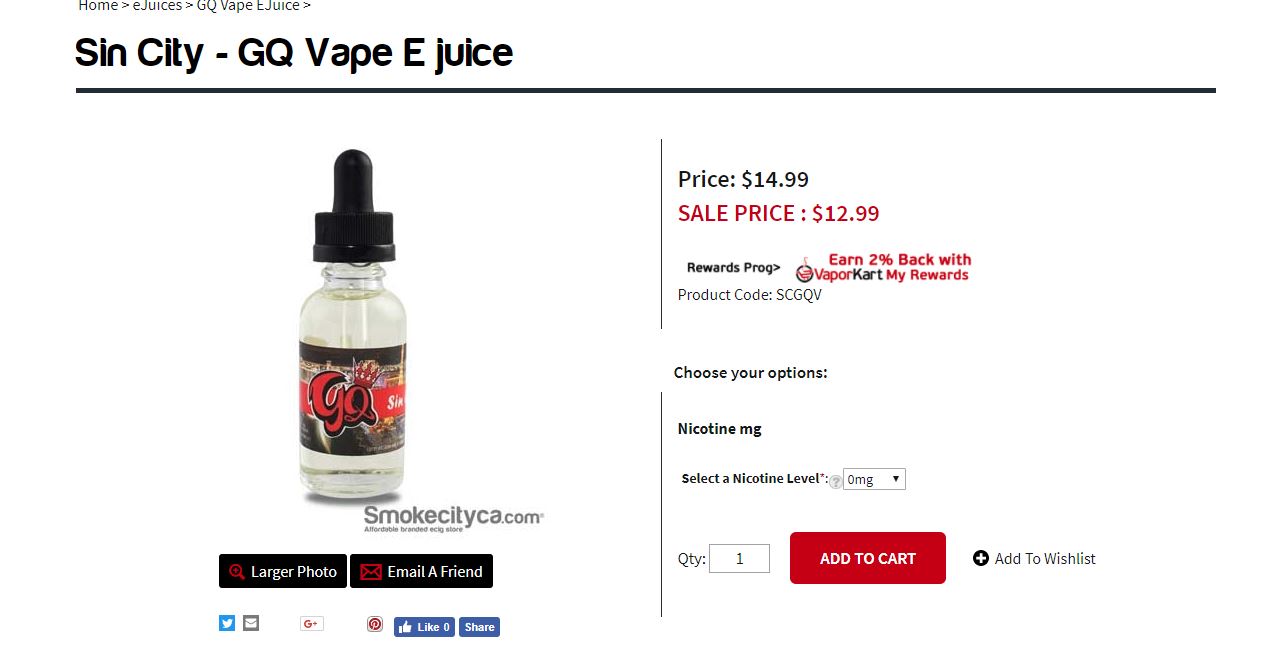Share via the Google Plus icon

(312, 624)
